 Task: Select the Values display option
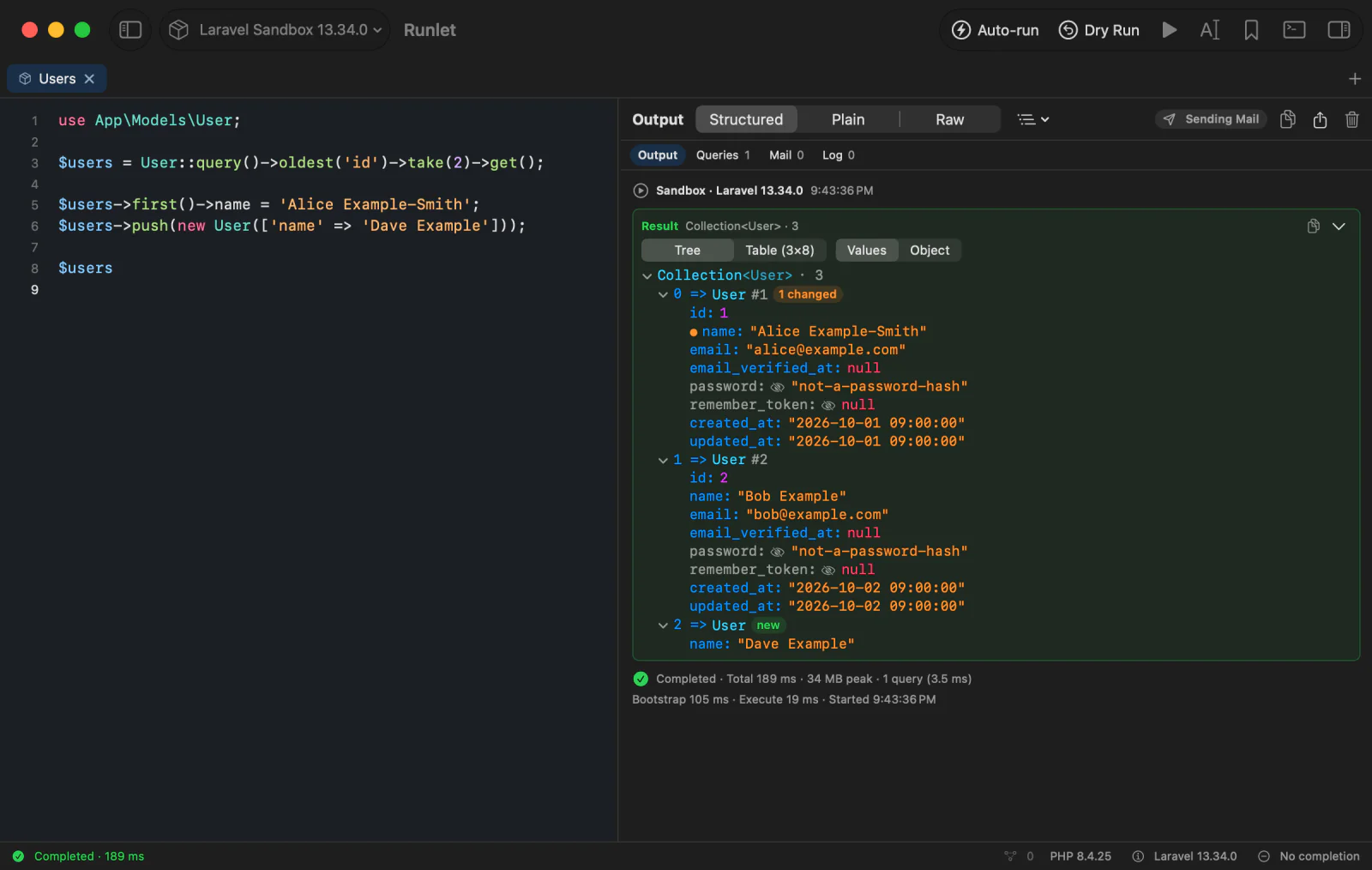[x=867, y=251]
